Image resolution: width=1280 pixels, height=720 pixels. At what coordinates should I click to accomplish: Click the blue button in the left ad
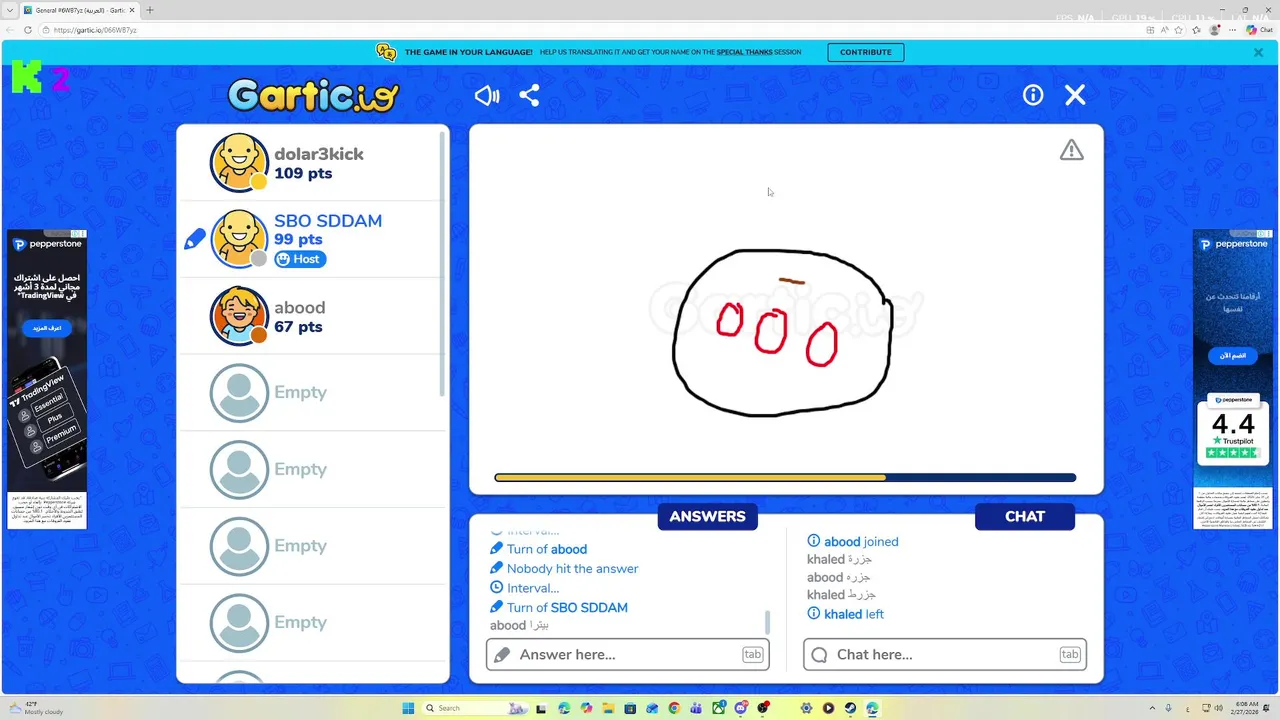click(47, 328)
